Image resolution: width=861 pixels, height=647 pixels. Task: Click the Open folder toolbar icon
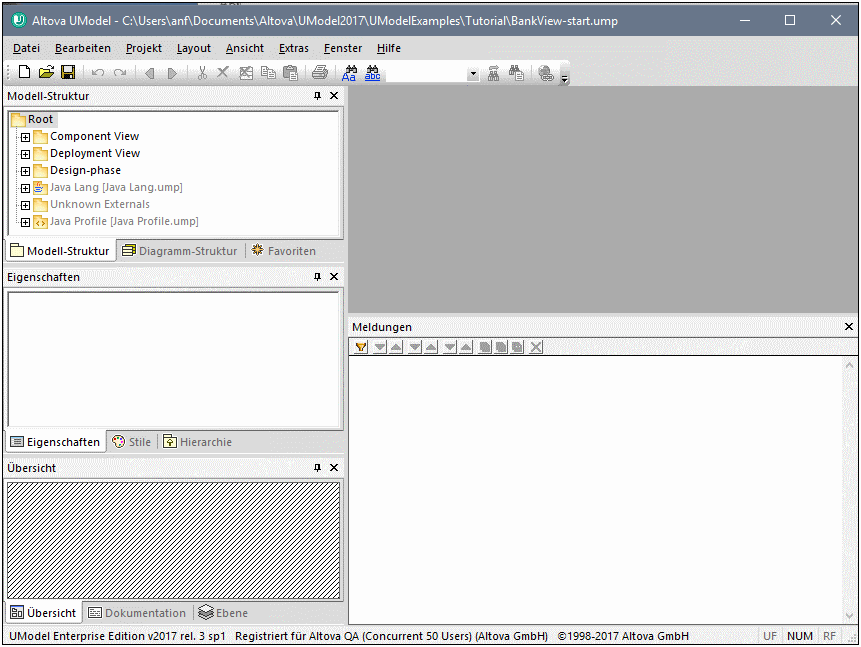[46, 73]
